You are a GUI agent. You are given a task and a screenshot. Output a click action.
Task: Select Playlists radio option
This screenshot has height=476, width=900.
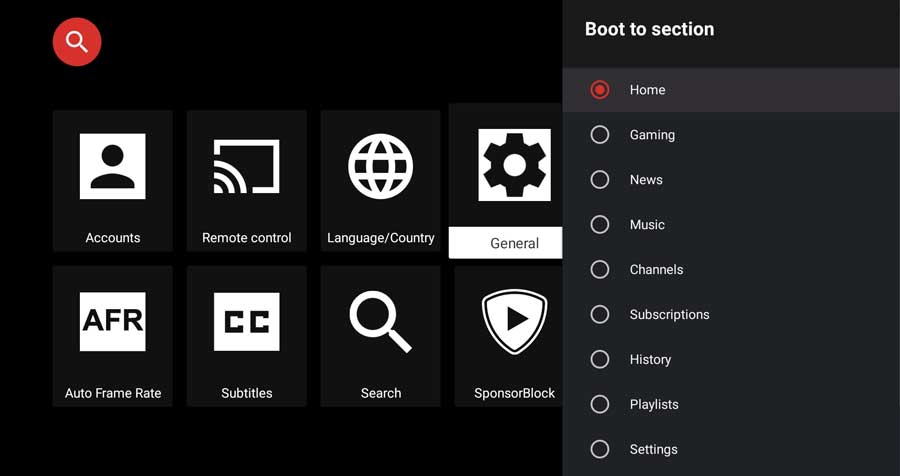click(x=731, y=404)
